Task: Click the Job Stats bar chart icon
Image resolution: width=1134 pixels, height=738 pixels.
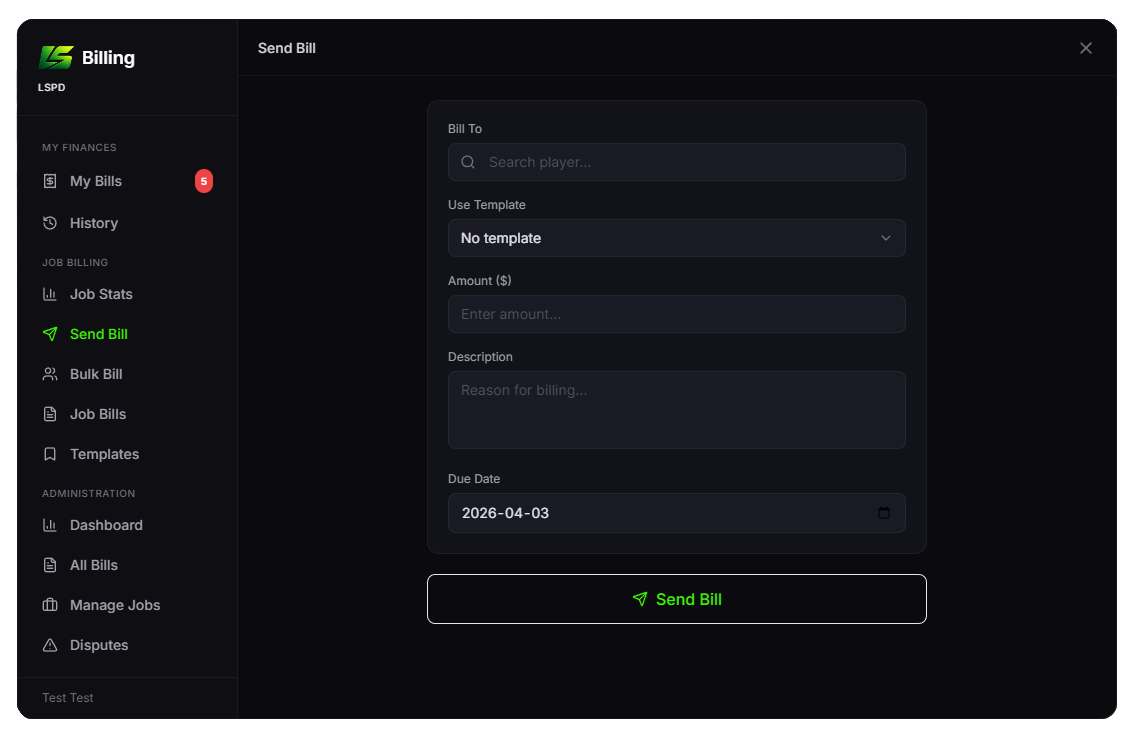Action: 50,294
